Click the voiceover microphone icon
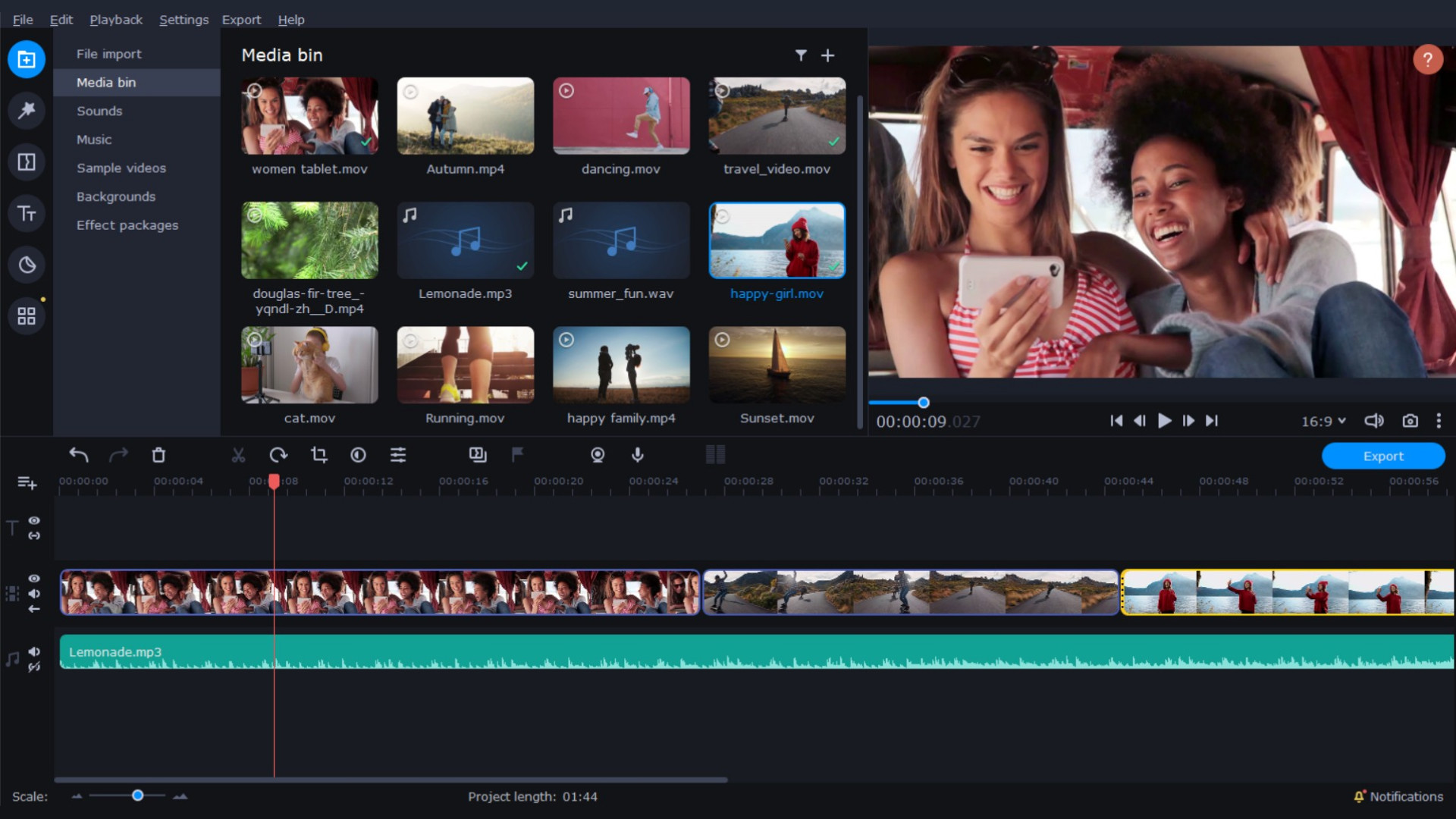The image size is (1456, 819). (637, 456)
